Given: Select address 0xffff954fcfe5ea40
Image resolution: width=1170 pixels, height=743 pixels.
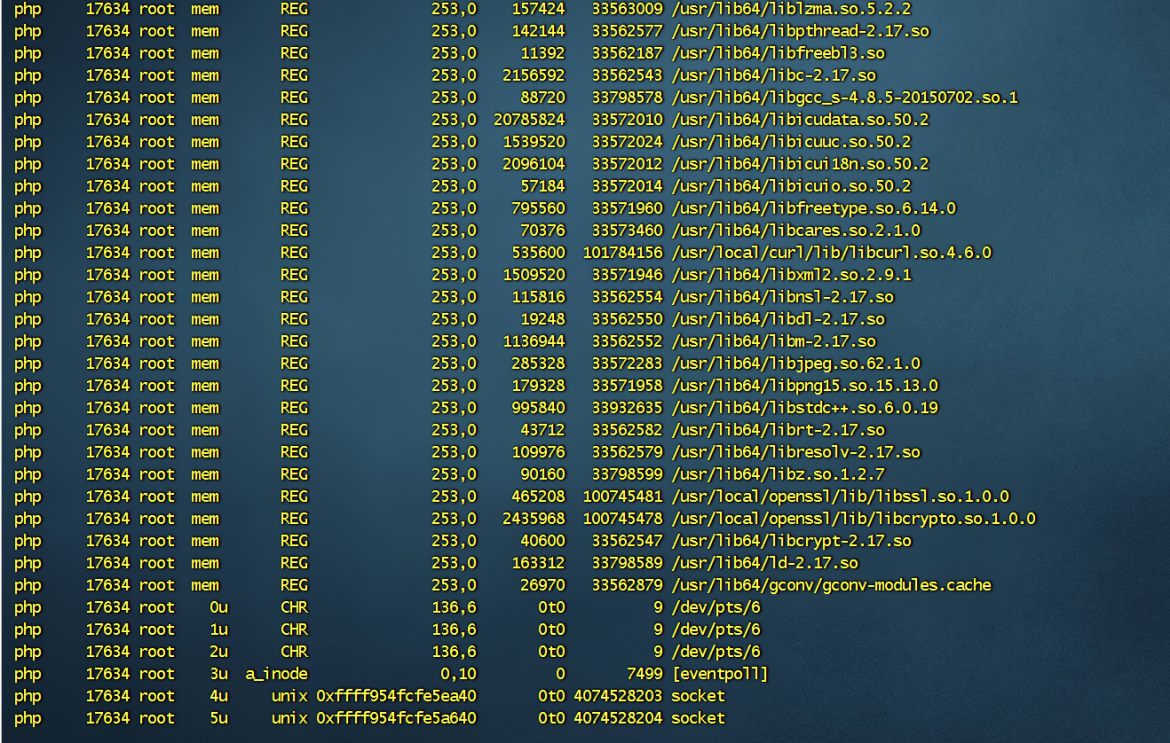Looking at the screenshot, I should tap(396, 696).
